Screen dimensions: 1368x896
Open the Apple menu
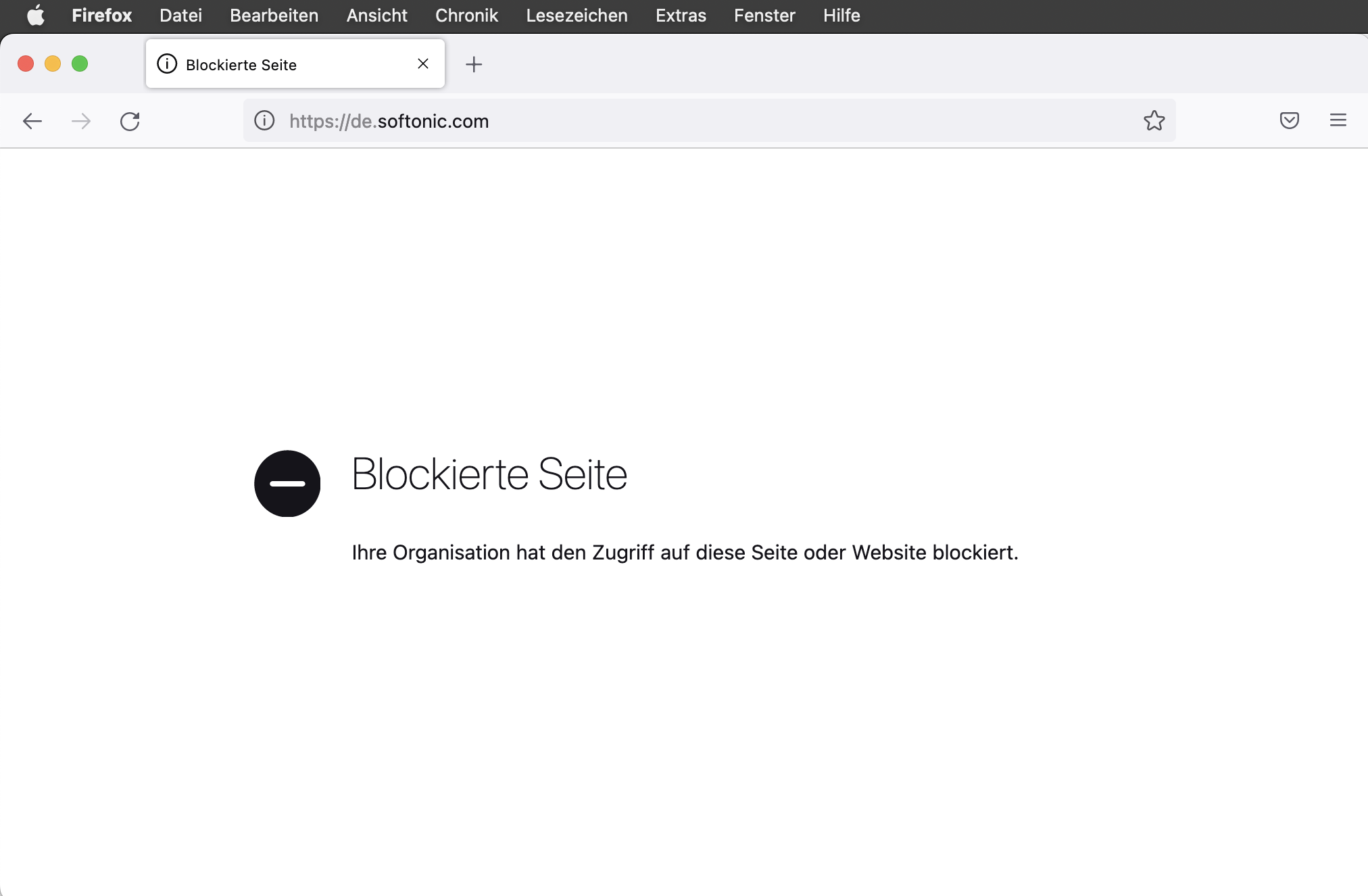click(x=35, y=15)
